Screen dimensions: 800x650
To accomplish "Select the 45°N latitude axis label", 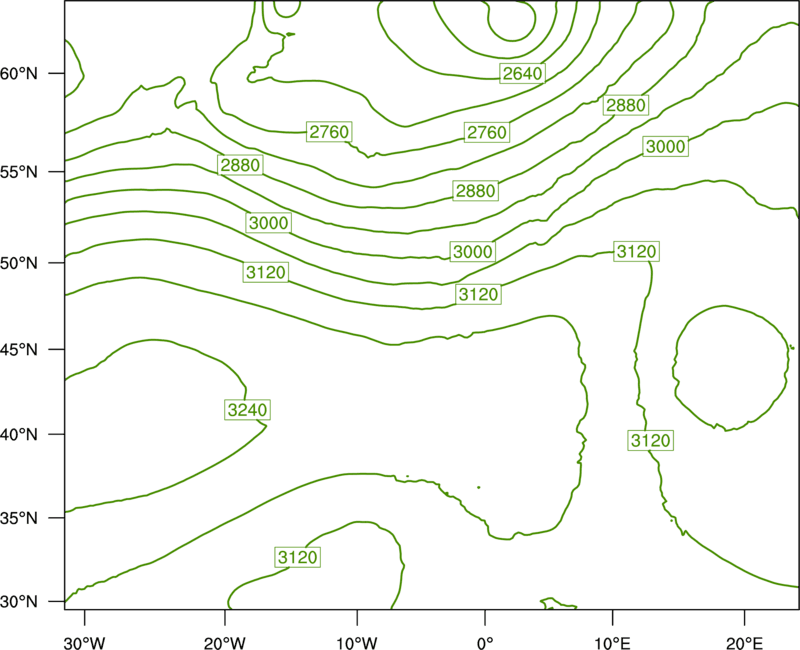I will pyautogui.click(x=19, y=350).
